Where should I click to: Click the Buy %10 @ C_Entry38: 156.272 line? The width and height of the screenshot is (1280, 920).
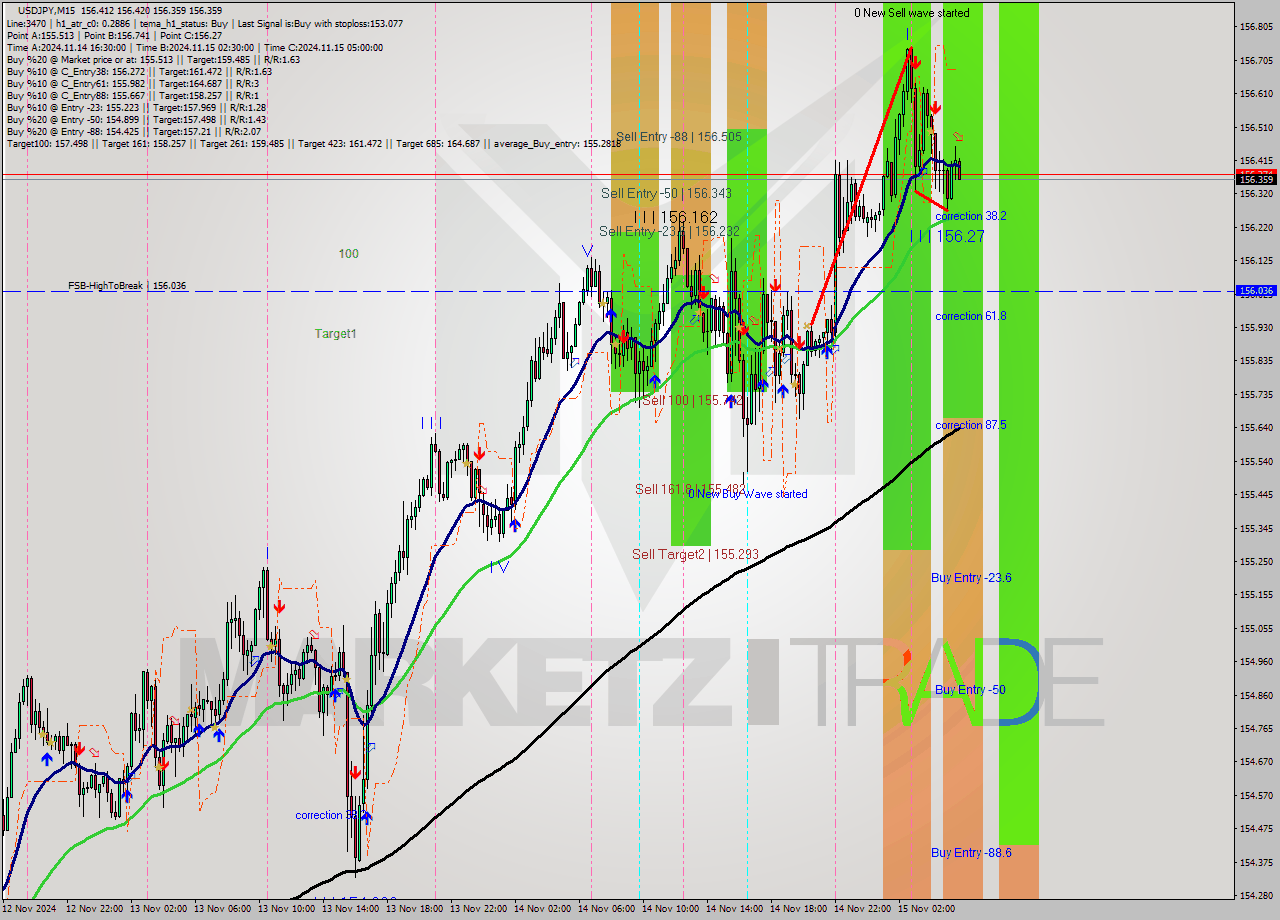point(139,71)
